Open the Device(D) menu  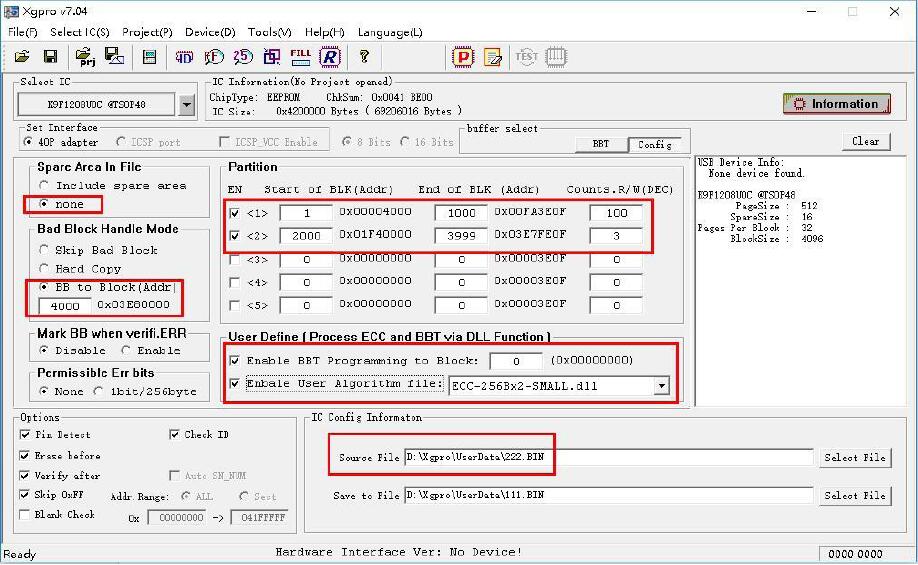(210, 32)
